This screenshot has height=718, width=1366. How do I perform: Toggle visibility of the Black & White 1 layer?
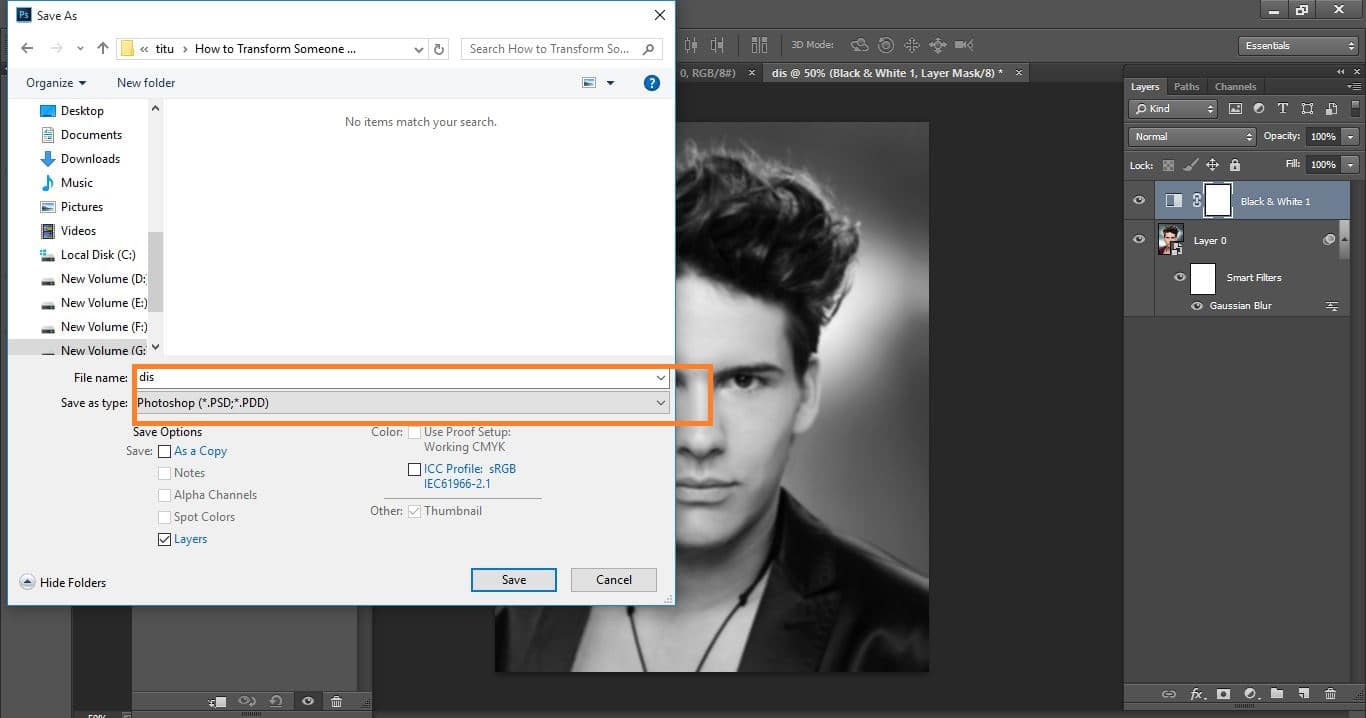1139,200
